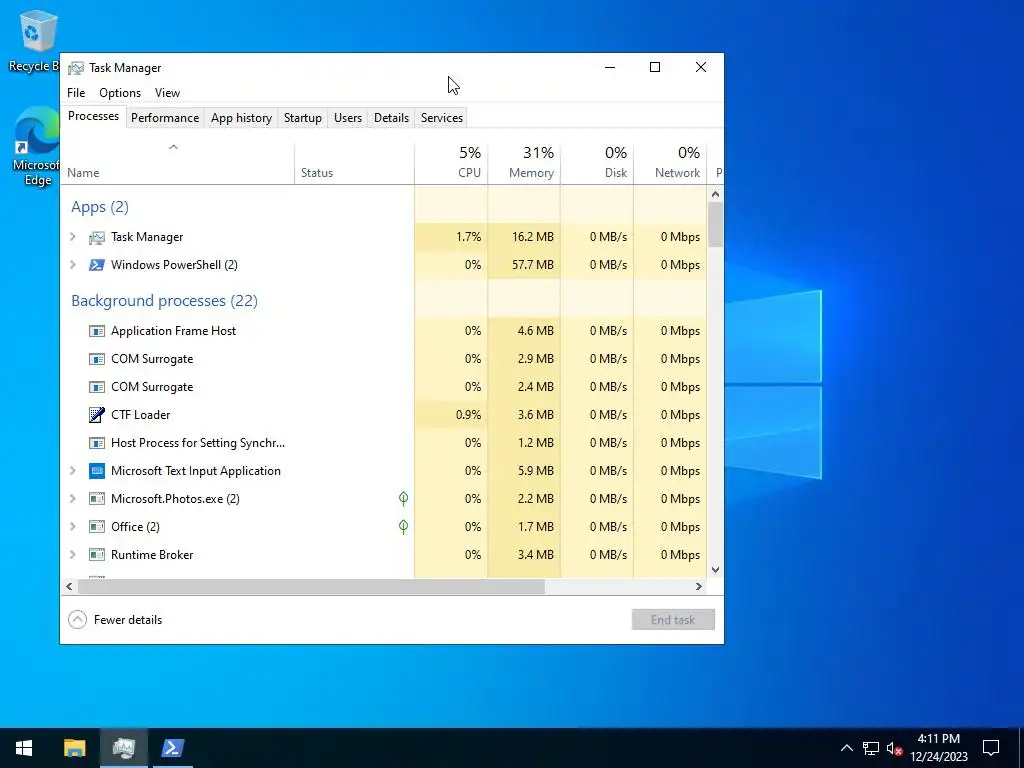Click the network status tray icon
1024x768 pixels.
pyautogui.click(x=871, y=748)
